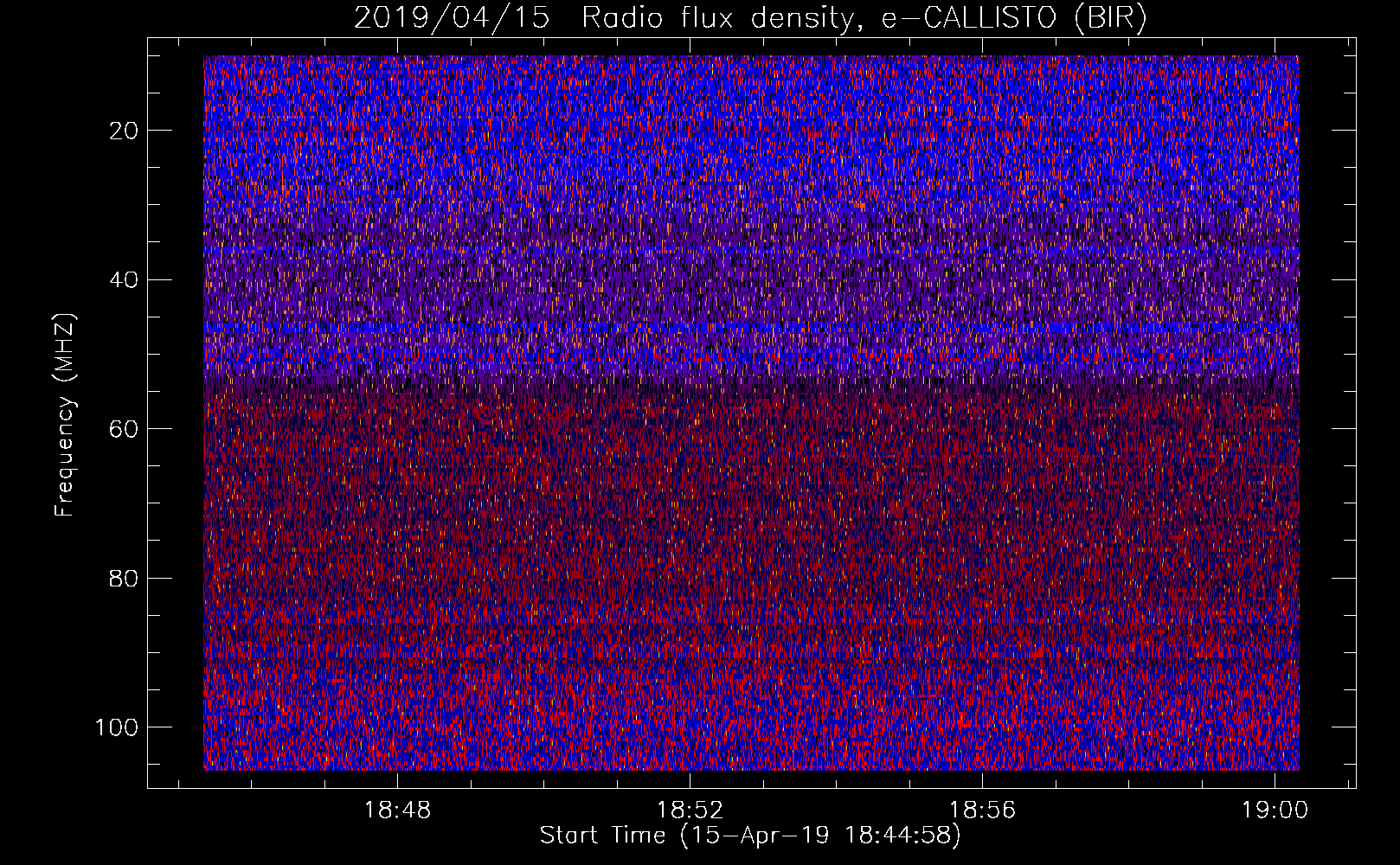Click the 60 frequency tick label
The width and height of the screenshot is (1400, 865).
tap(125, 429)
